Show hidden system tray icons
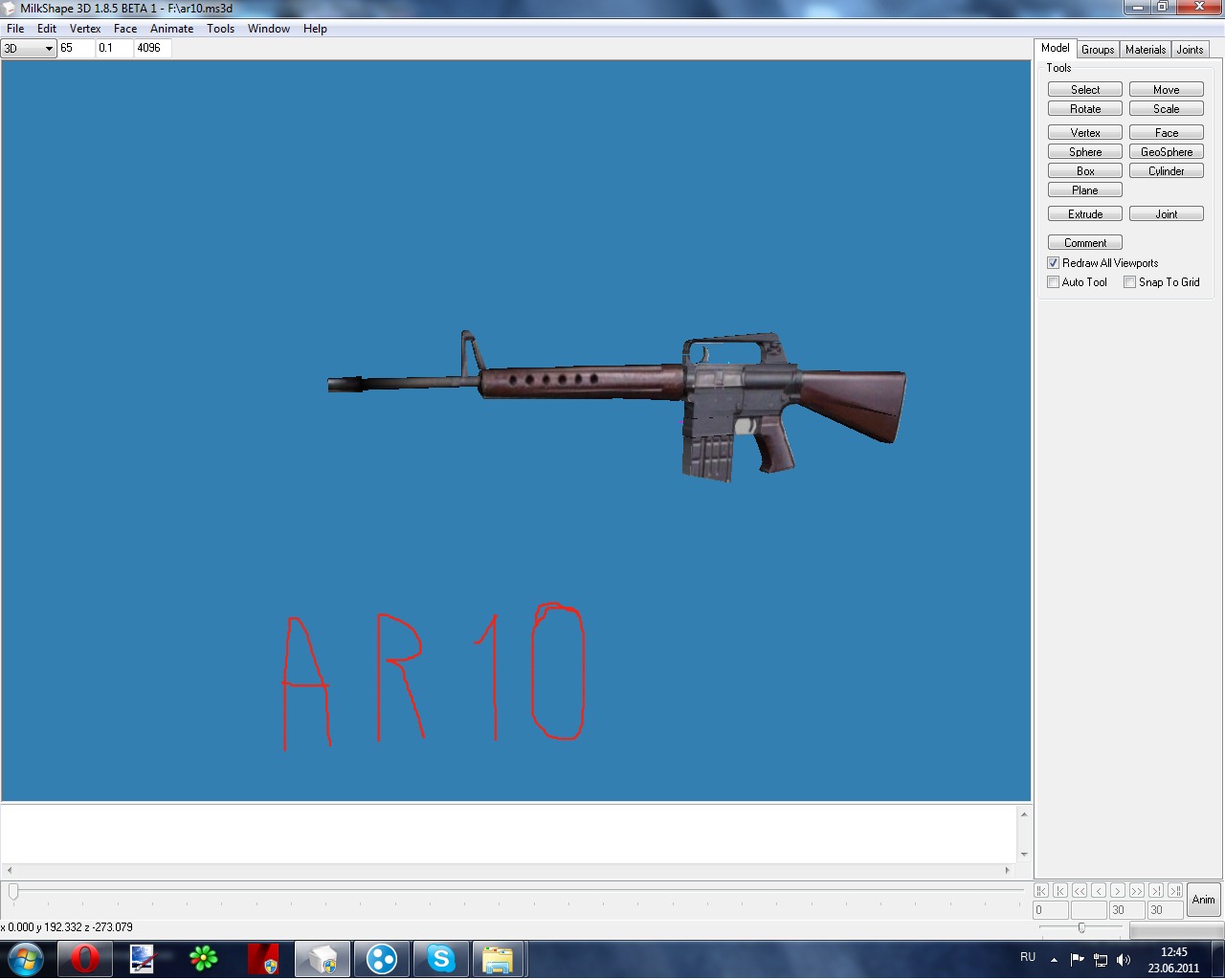The width and height of the screenshot is (1225, 980). point(1054,960)
